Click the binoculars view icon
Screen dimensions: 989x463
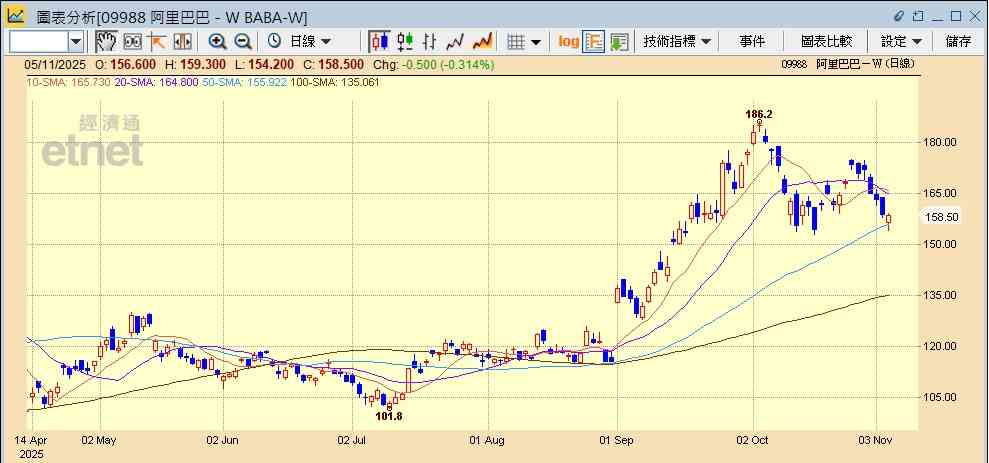(x=132, y=41)
